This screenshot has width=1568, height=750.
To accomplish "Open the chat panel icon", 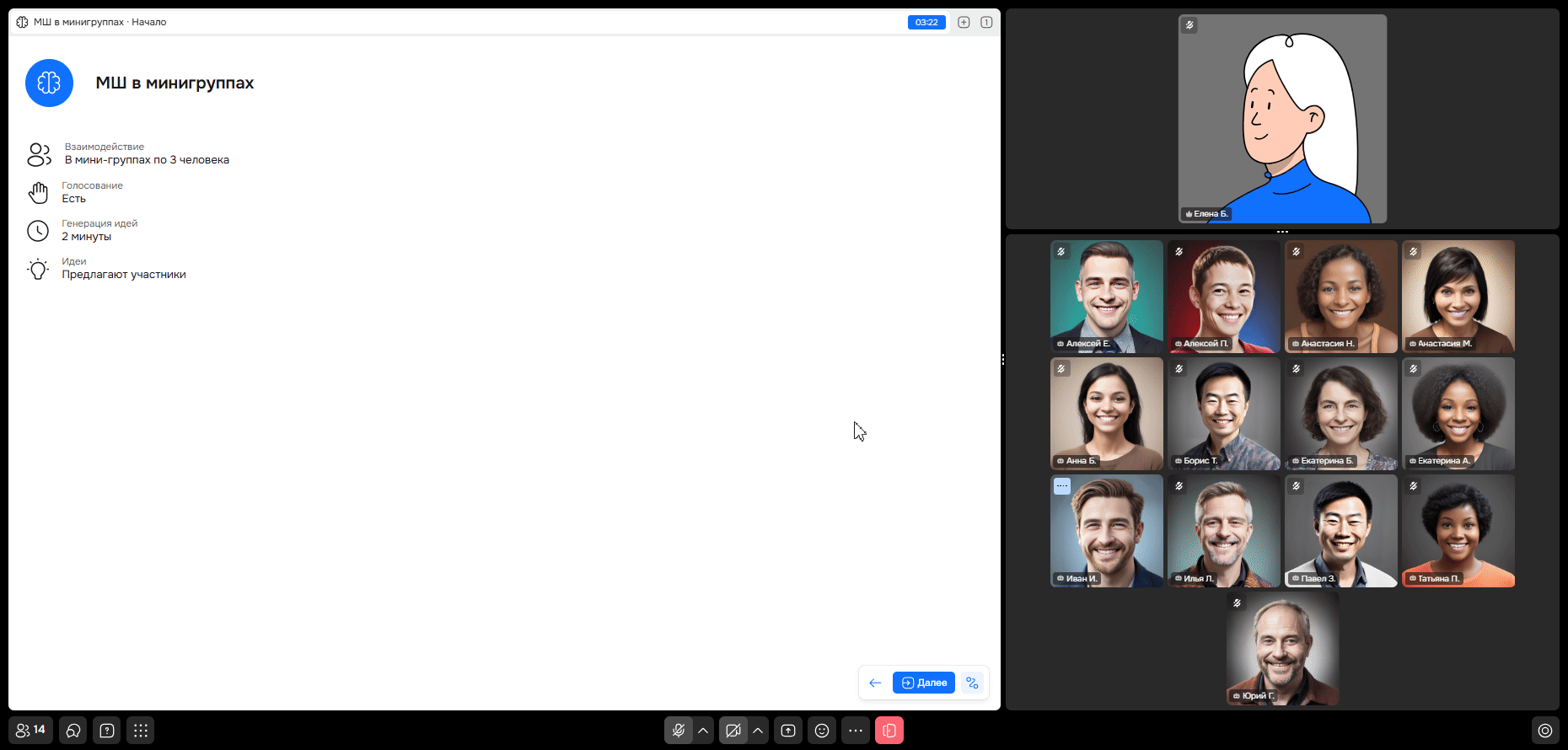I will click(x=73, y=731).
